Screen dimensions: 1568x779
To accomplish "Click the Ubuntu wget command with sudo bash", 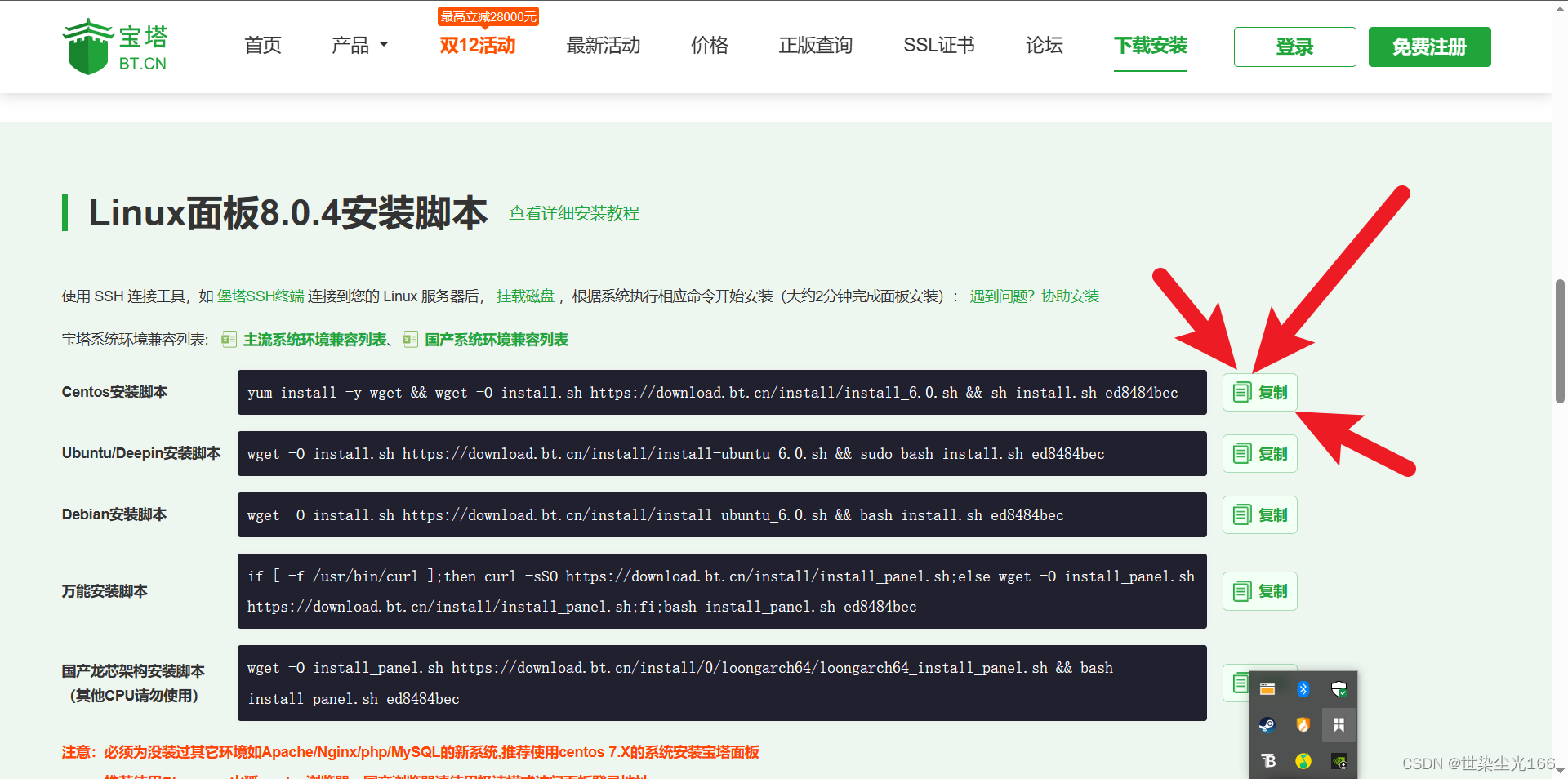I will coord(676,454).
